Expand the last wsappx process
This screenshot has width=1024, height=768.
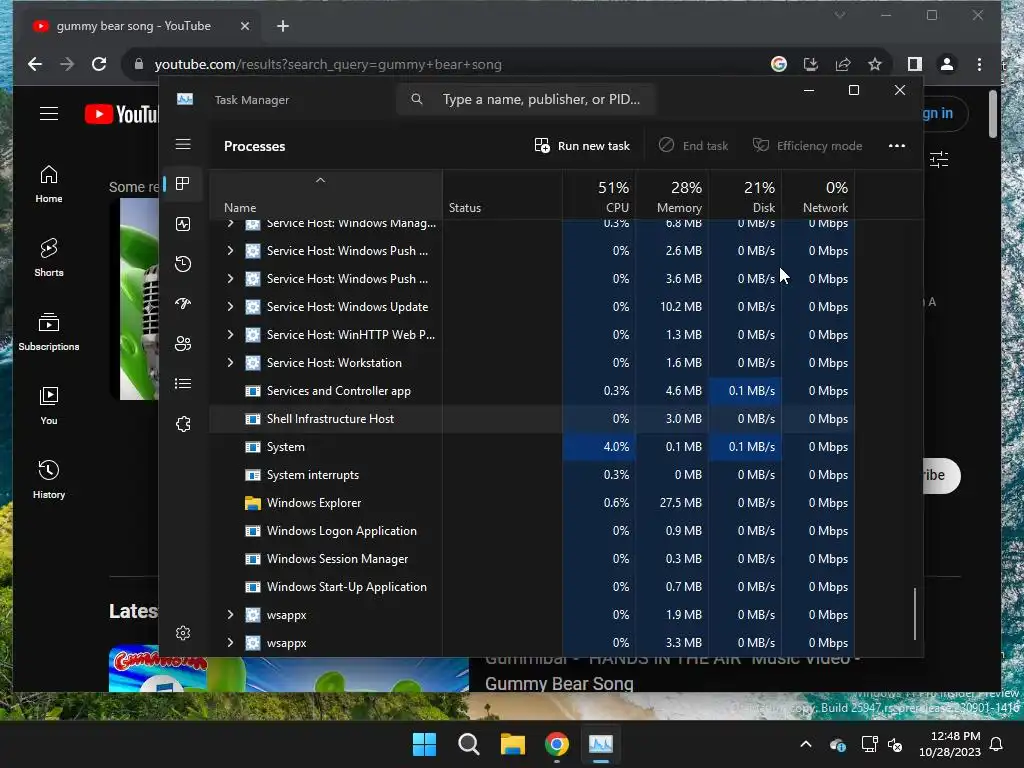pyautogui.click(x=230, y=643)
